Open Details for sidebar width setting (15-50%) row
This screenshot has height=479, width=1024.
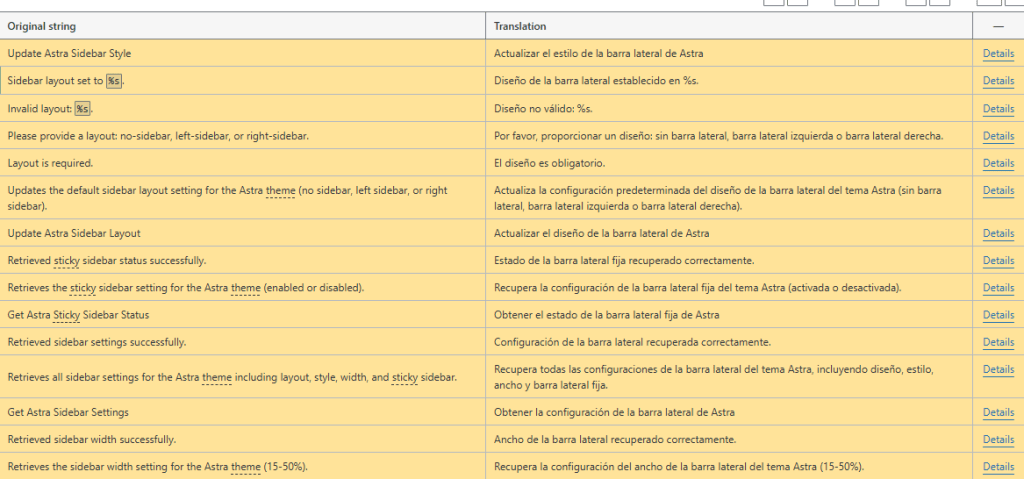pos(997,467)
